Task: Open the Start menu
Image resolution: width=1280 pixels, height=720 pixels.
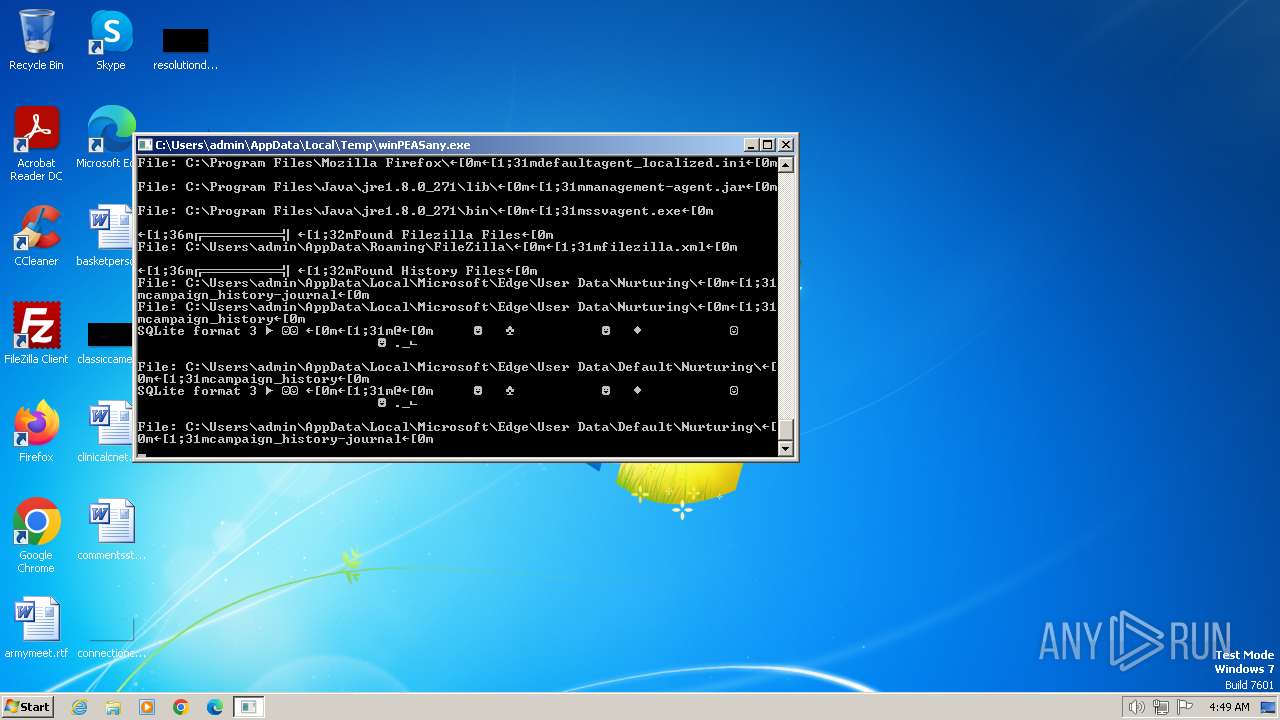Action: click(27, 706)
